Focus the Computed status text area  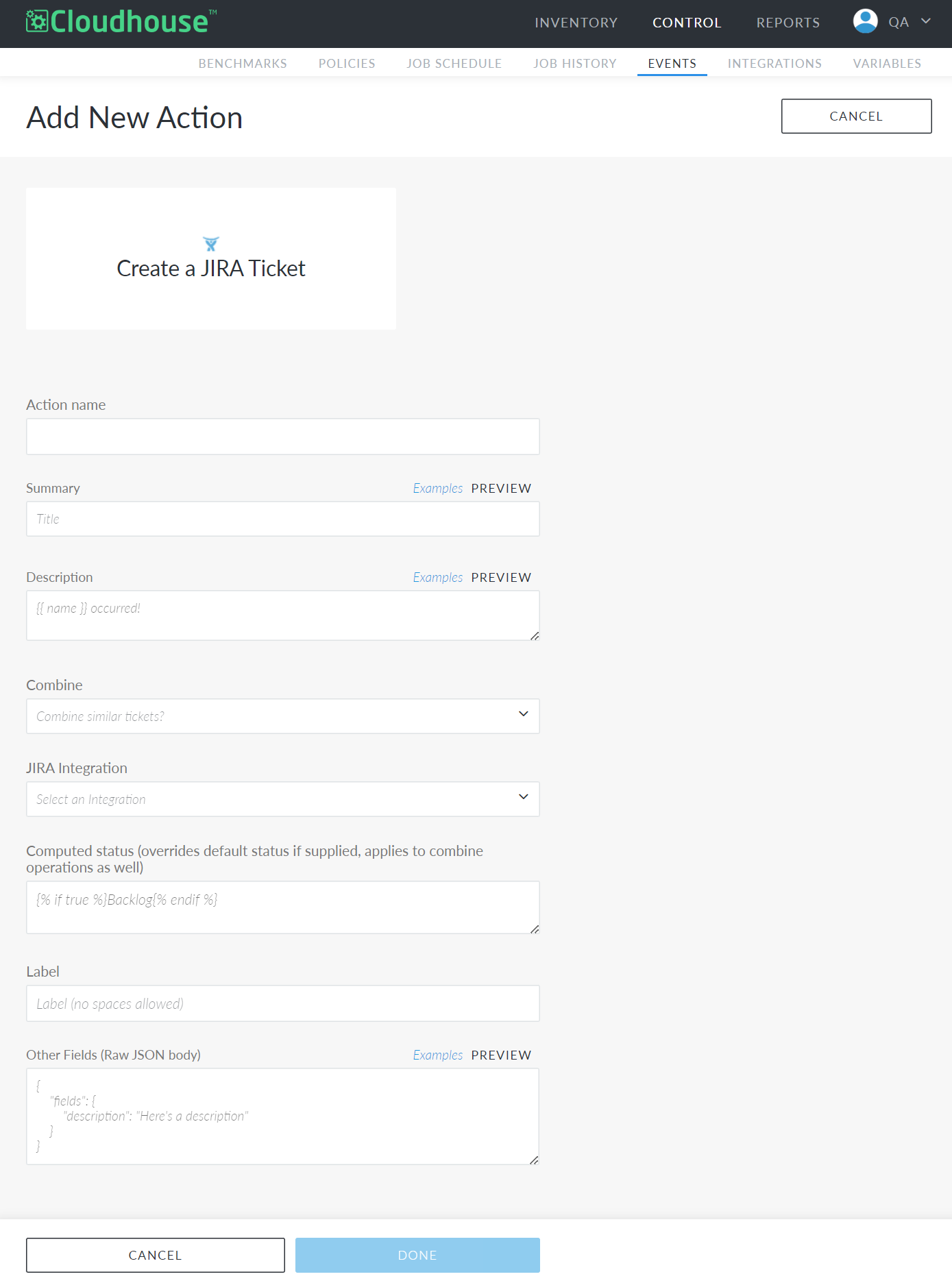pyautogui.click(x=283, y=907)
